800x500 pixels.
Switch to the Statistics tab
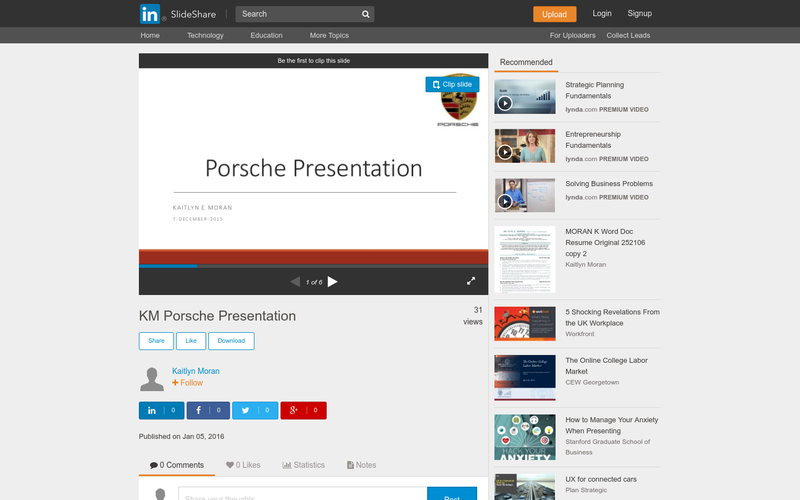pos(303,465)
